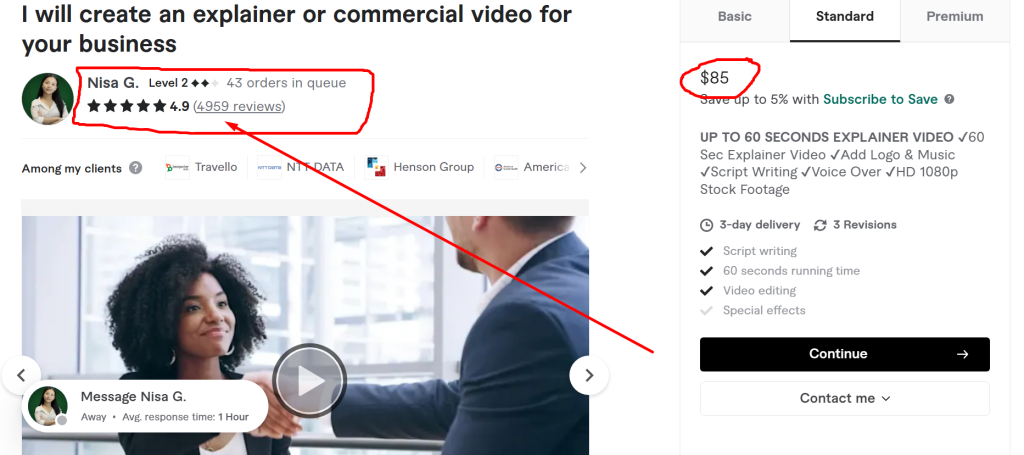Click the Nisa G. seller name

113,83
